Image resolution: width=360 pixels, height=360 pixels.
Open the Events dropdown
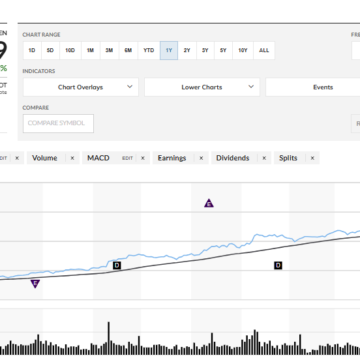coord(313,87)
